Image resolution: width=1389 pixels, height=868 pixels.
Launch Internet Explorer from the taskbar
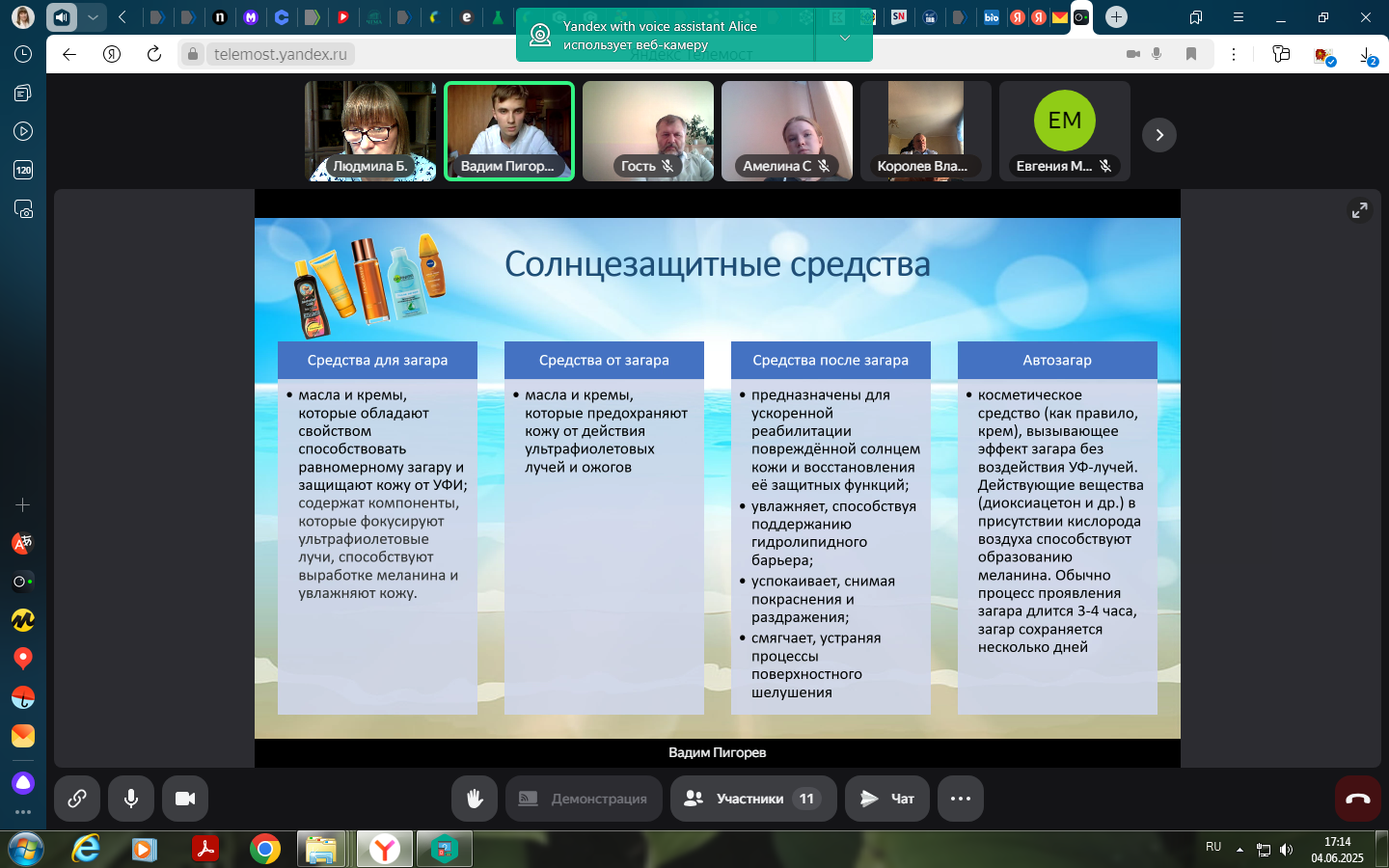click(x=86, y=849)
